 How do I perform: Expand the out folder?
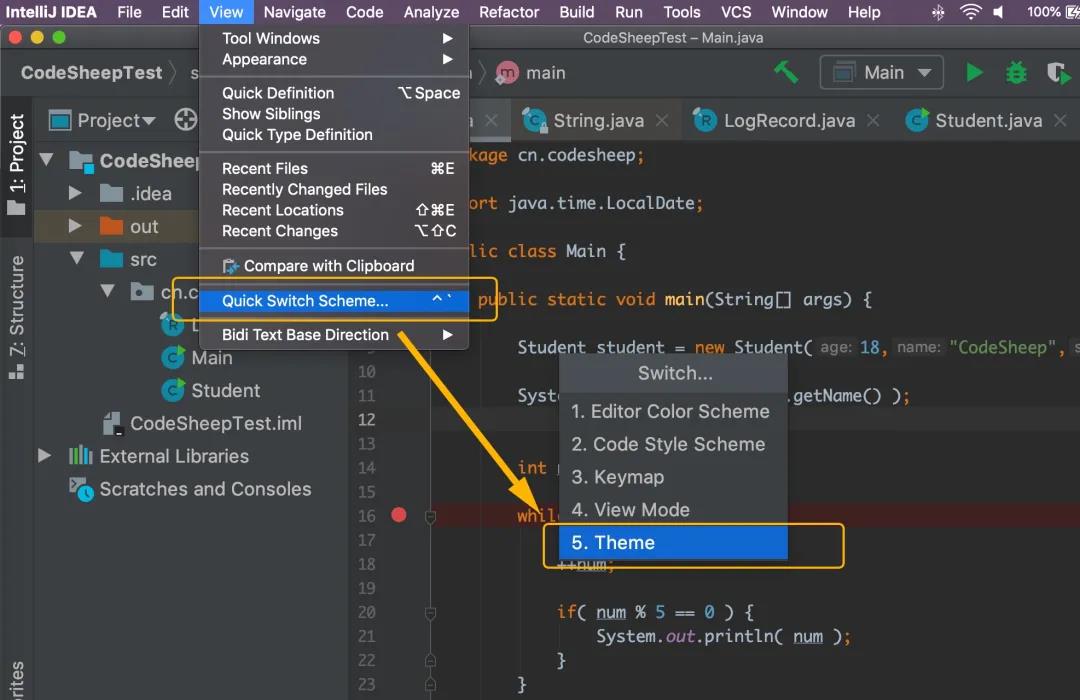75,226
